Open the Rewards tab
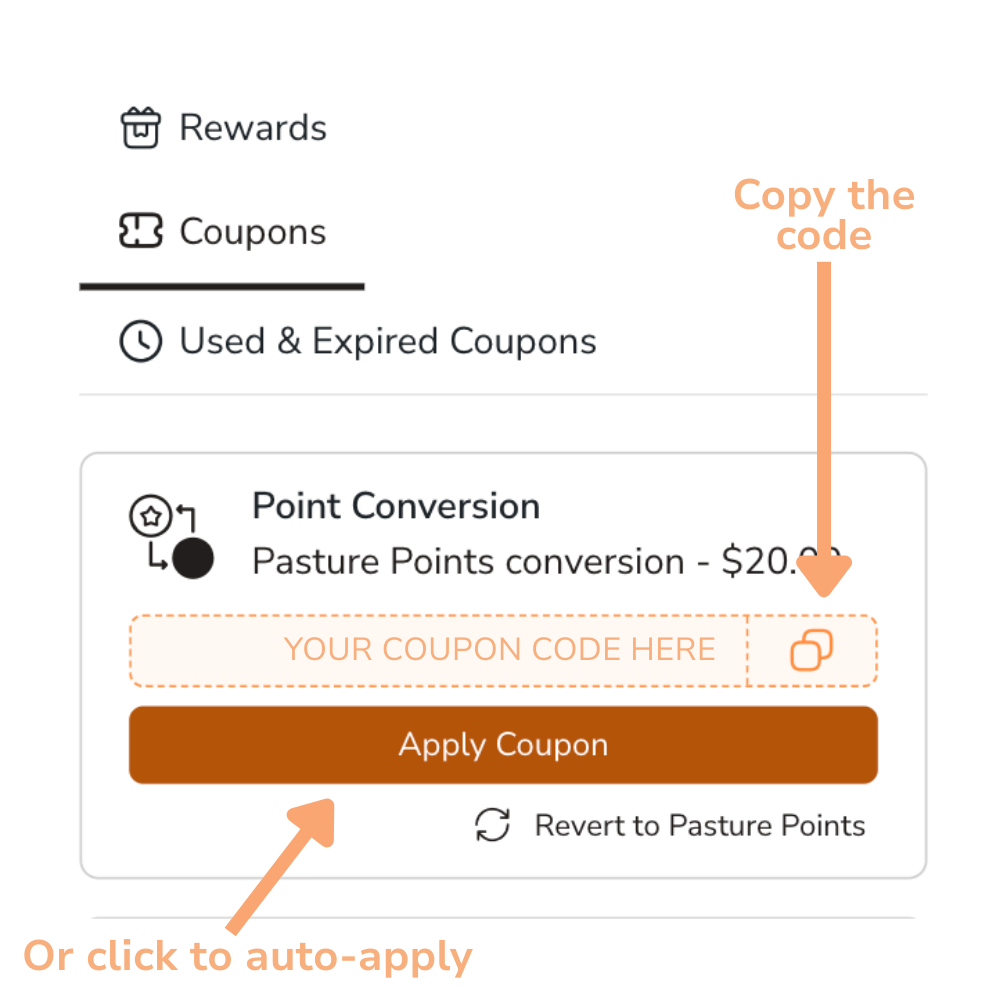Screen dimensions: 1000x1000 click(252, 128)
